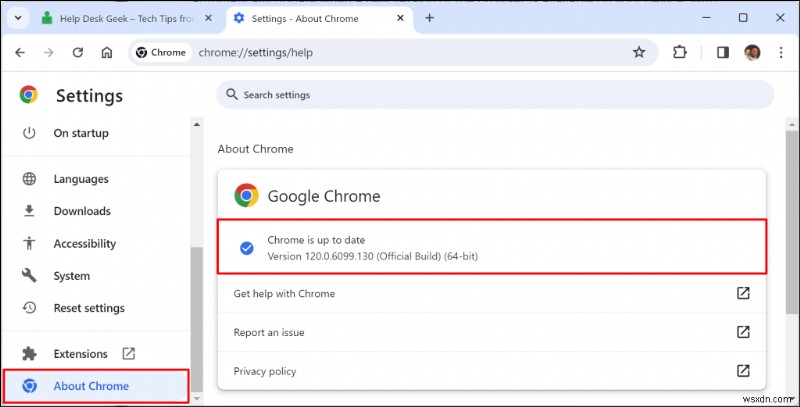Click the Google Chrome logo in the card
Image resolution: width=800 pixels, height=407 pixels.
(246, 196)
